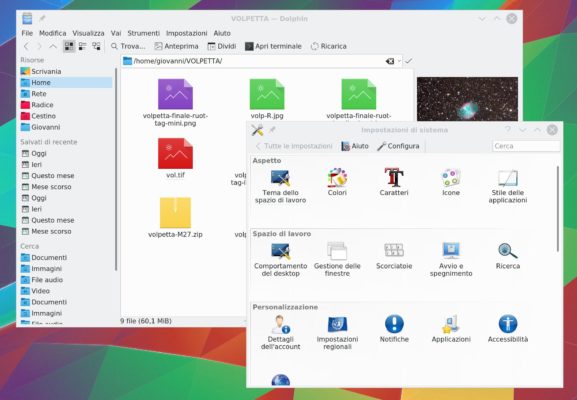The image size is (577, 400).
Task: Open Colori settings
Action: (337, 183)
